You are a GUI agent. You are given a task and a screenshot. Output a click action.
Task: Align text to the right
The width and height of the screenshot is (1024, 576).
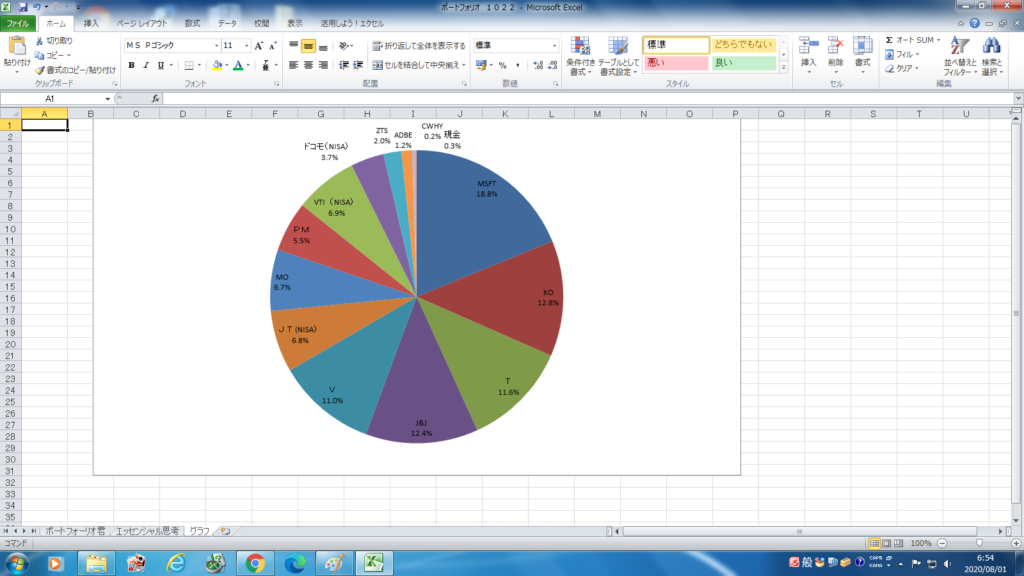323,65
